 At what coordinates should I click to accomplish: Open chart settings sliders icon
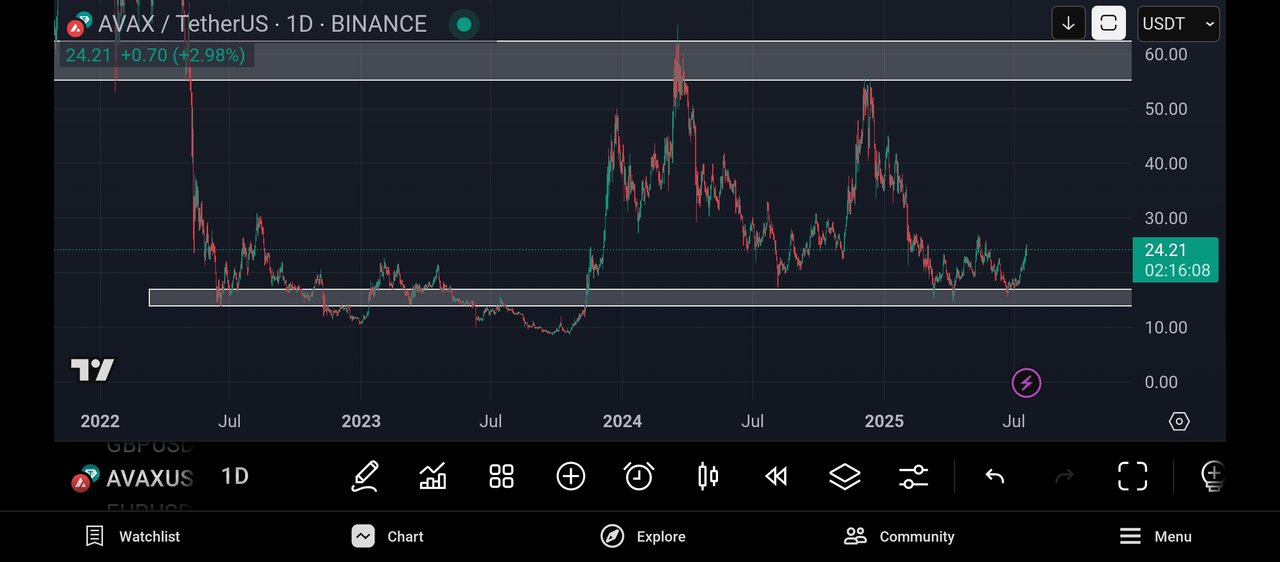click(913, 476)
